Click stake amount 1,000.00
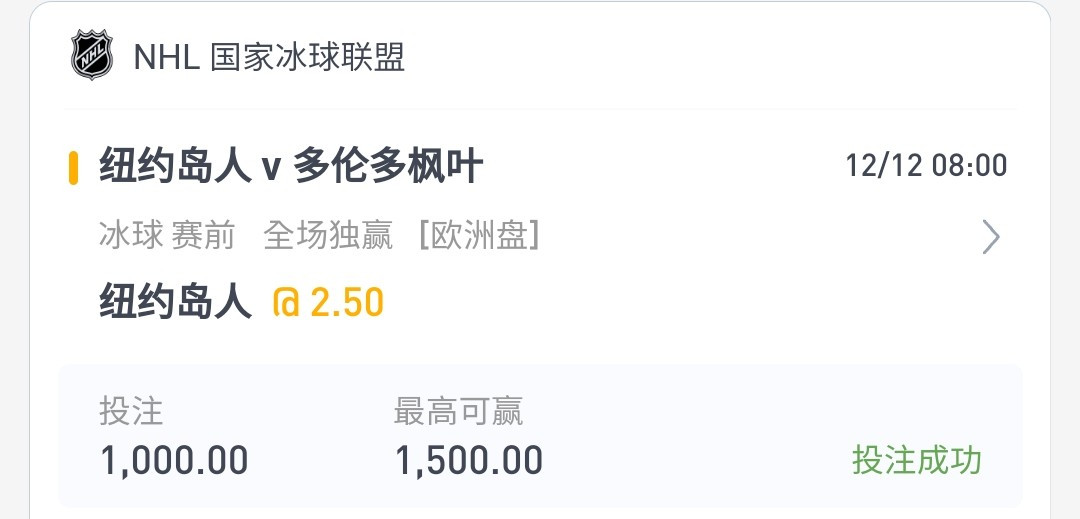1080x519 pixels. tap(174, 460)
